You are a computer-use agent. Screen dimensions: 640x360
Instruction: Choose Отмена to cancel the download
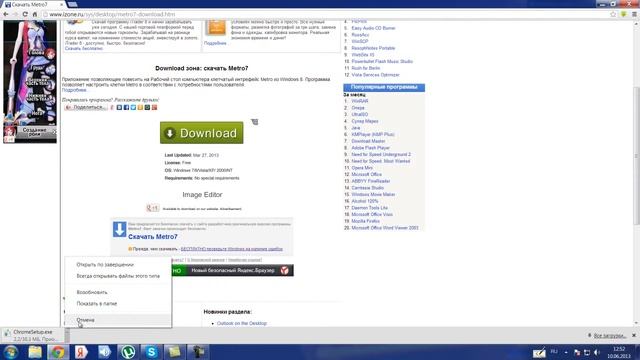coord(85,320)
